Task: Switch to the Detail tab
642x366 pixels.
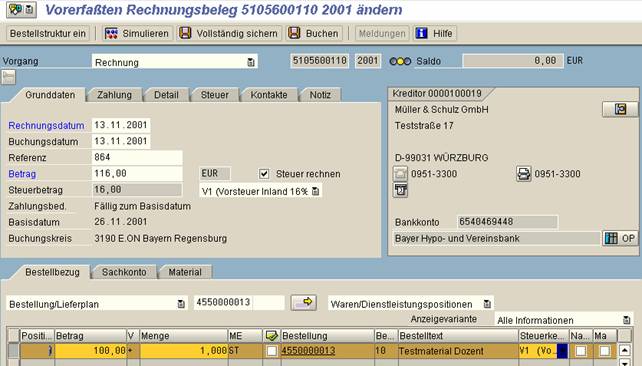Action: pyautogui.click(x=166, y=95)
